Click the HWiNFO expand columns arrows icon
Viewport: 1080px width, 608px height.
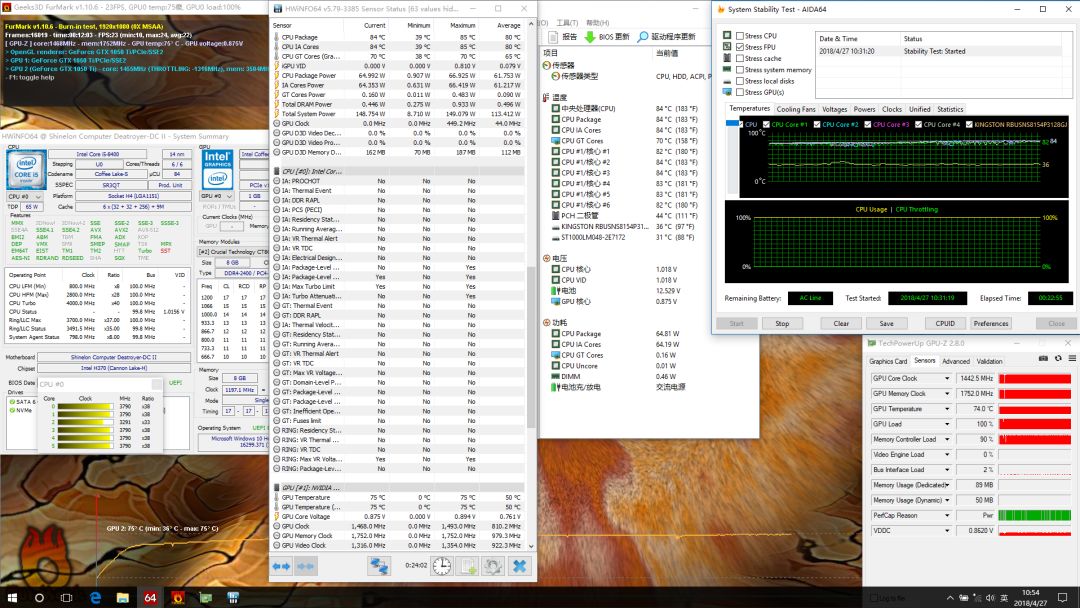(x=282, y=566)
